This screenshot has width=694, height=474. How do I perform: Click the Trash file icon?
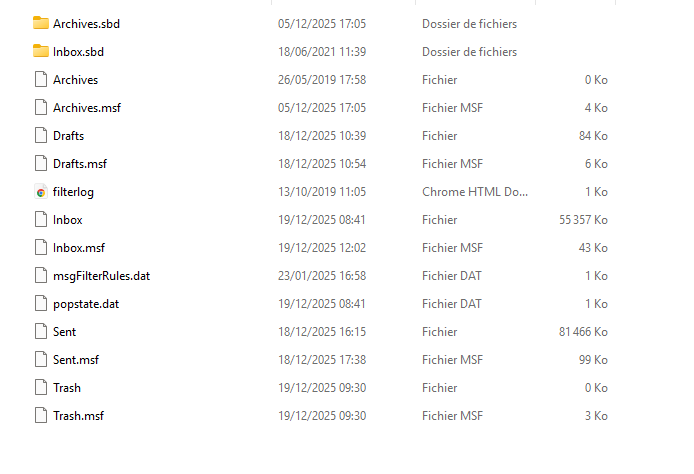(40, 387)
